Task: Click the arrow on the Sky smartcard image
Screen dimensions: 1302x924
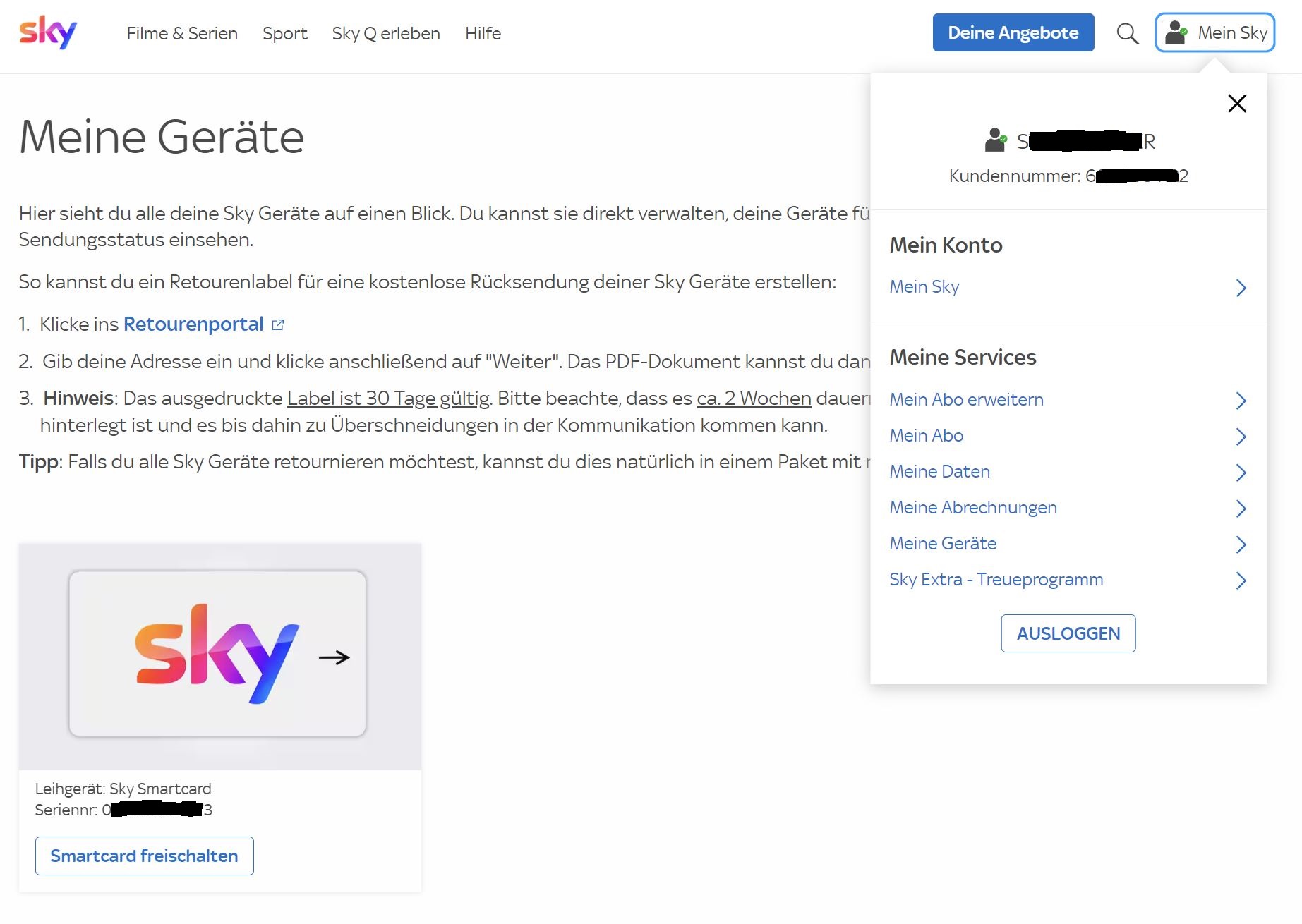Action: pyautogui.click(x=335, y=657)
